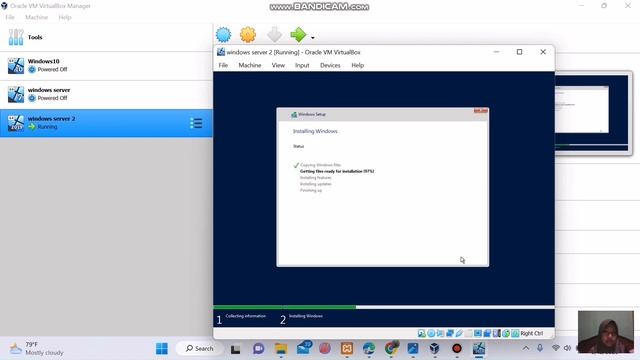Screen dimensions: 640x360
Task: Click the Bandicam record taskbar icon
Action: (x=457, y=349)
